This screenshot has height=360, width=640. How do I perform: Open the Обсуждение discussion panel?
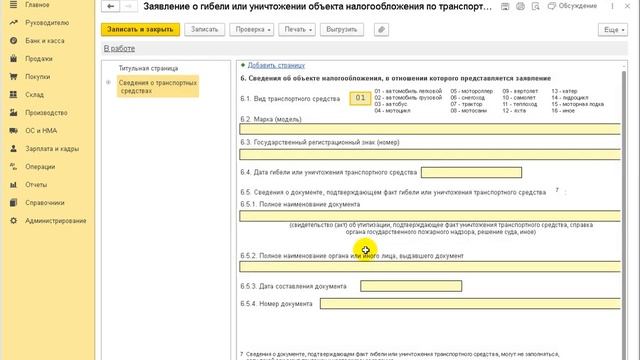572,6
